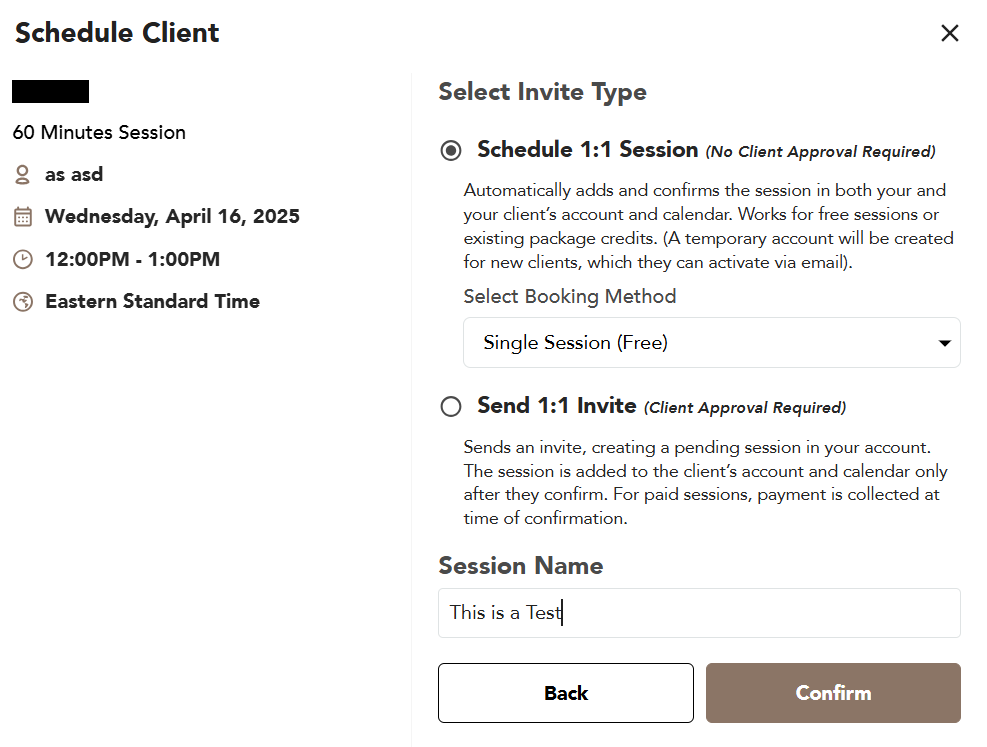Click the 'Select Booking Method' label
Screen dimensions: 987x747
(x=570, y=297)
